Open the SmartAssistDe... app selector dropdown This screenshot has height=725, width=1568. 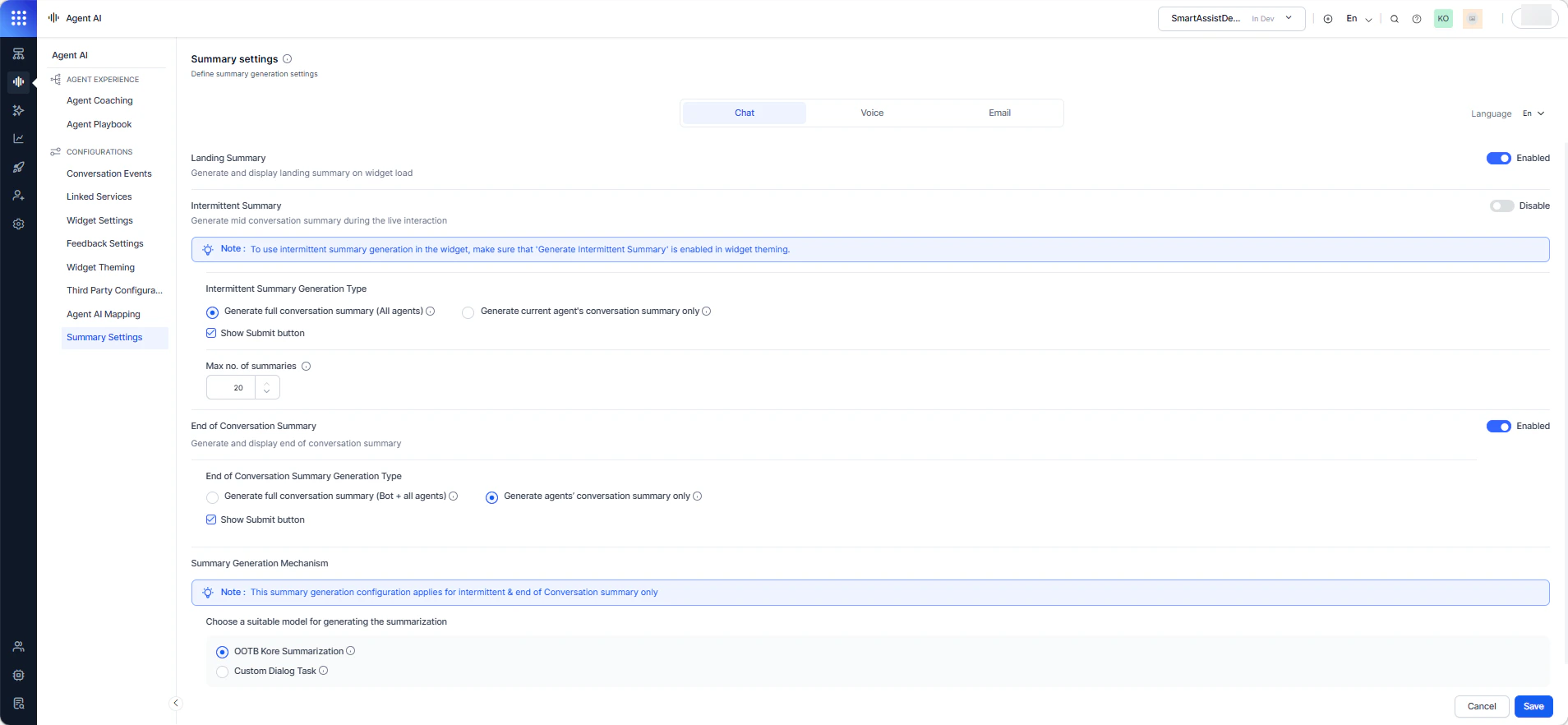click(1231, 19)
